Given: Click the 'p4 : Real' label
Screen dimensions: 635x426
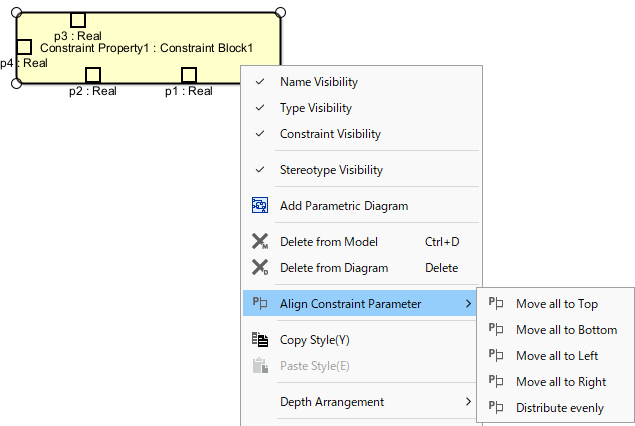Looking at the screenshot, I should tap(24, 63).
